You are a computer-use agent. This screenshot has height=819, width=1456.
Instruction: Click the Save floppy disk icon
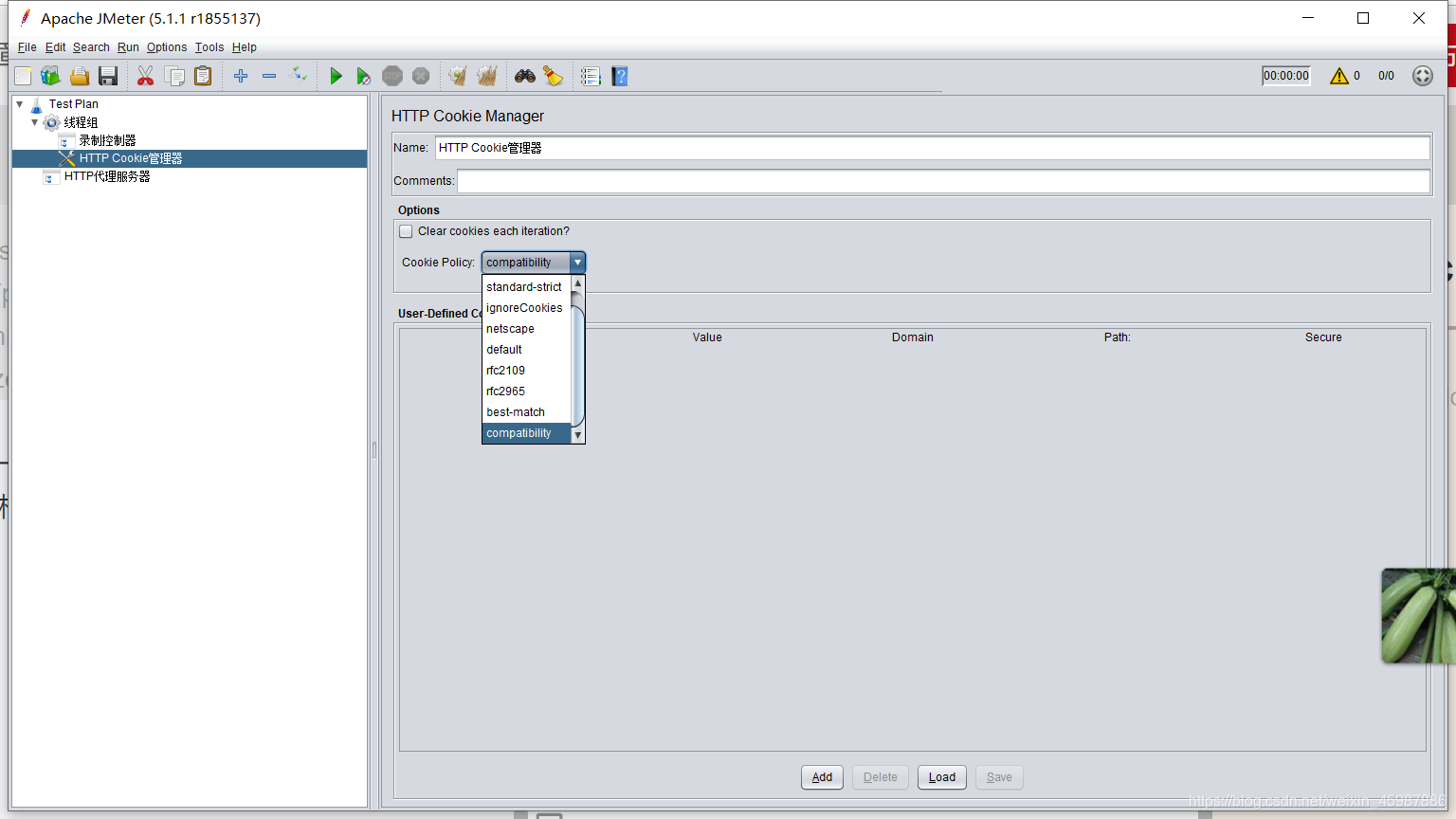pos(108,76)
